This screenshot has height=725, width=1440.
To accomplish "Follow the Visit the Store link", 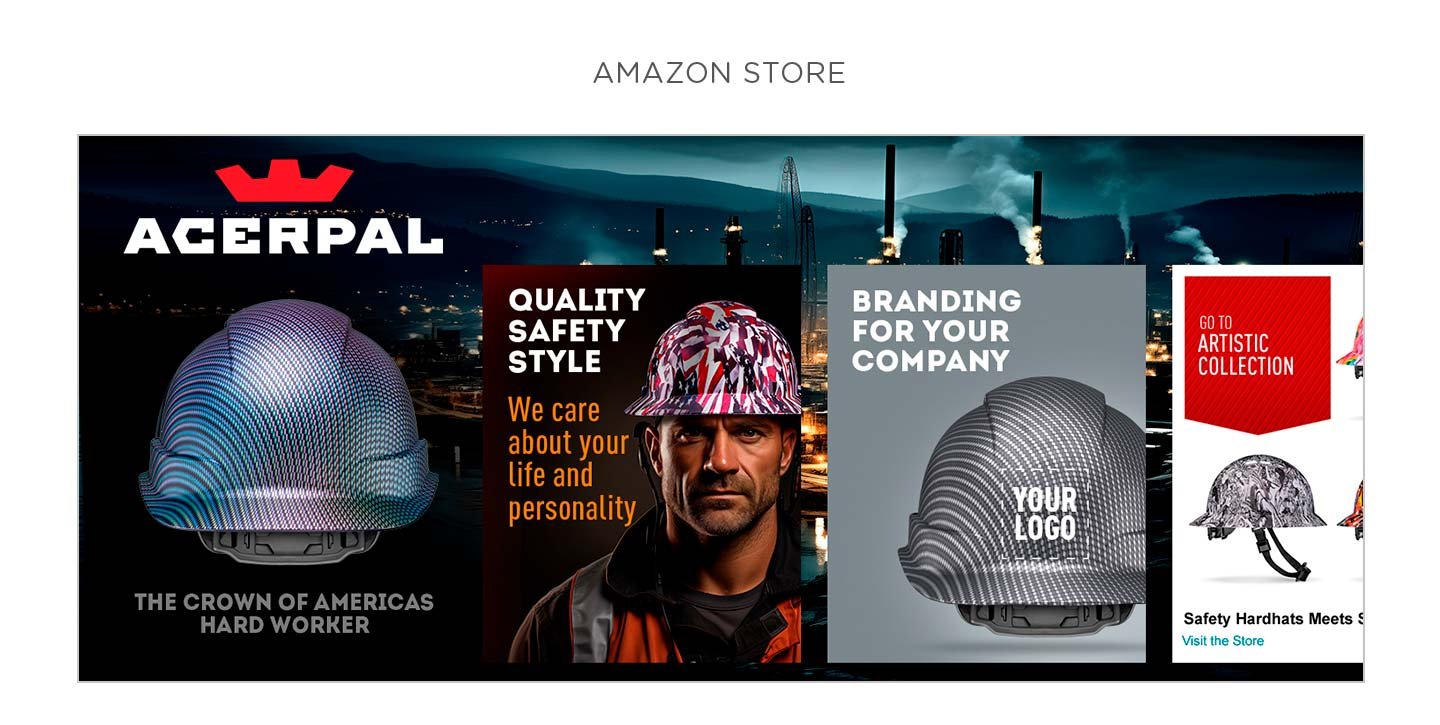I will pyautogui.click(x=1222, y=641).
